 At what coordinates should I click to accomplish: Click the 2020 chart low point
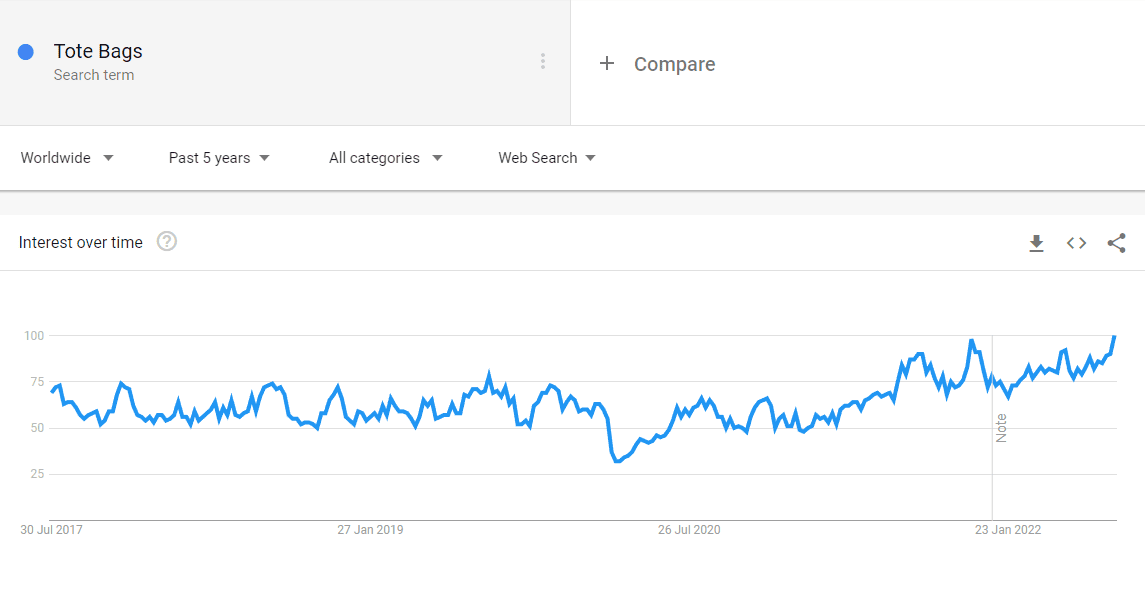coord(617,461)
